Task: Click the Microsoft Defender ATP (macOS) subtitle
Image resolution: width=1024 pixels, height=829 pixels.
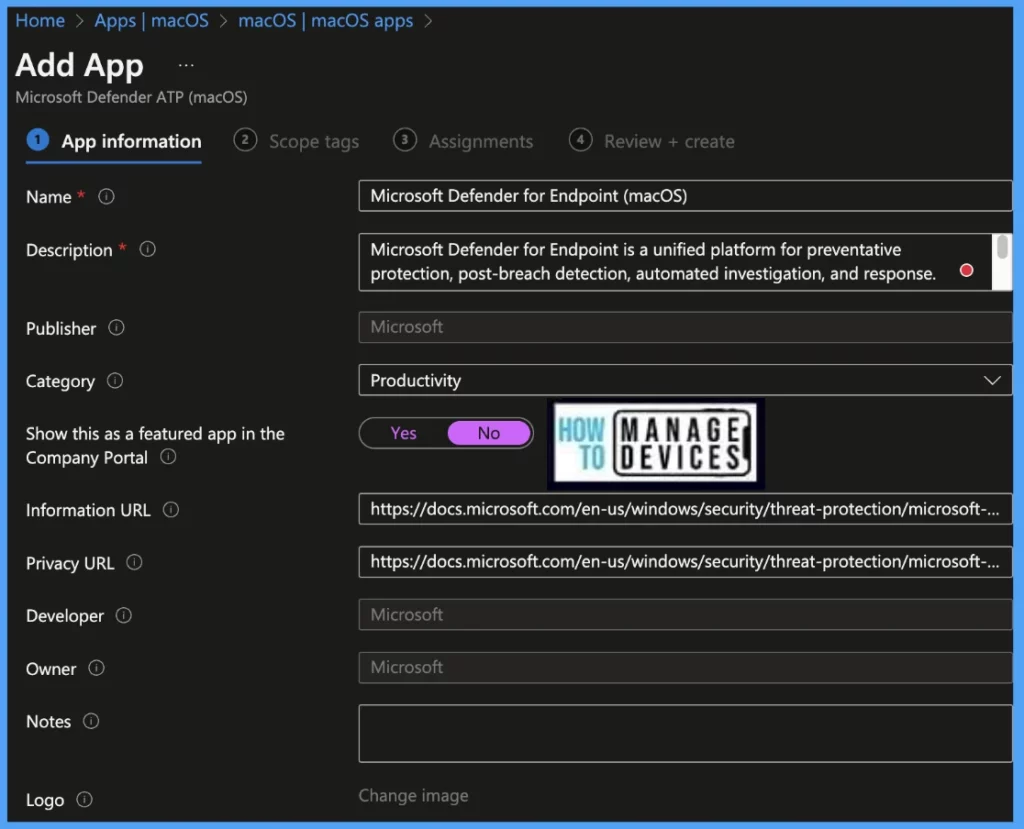Action: point(131,97)
